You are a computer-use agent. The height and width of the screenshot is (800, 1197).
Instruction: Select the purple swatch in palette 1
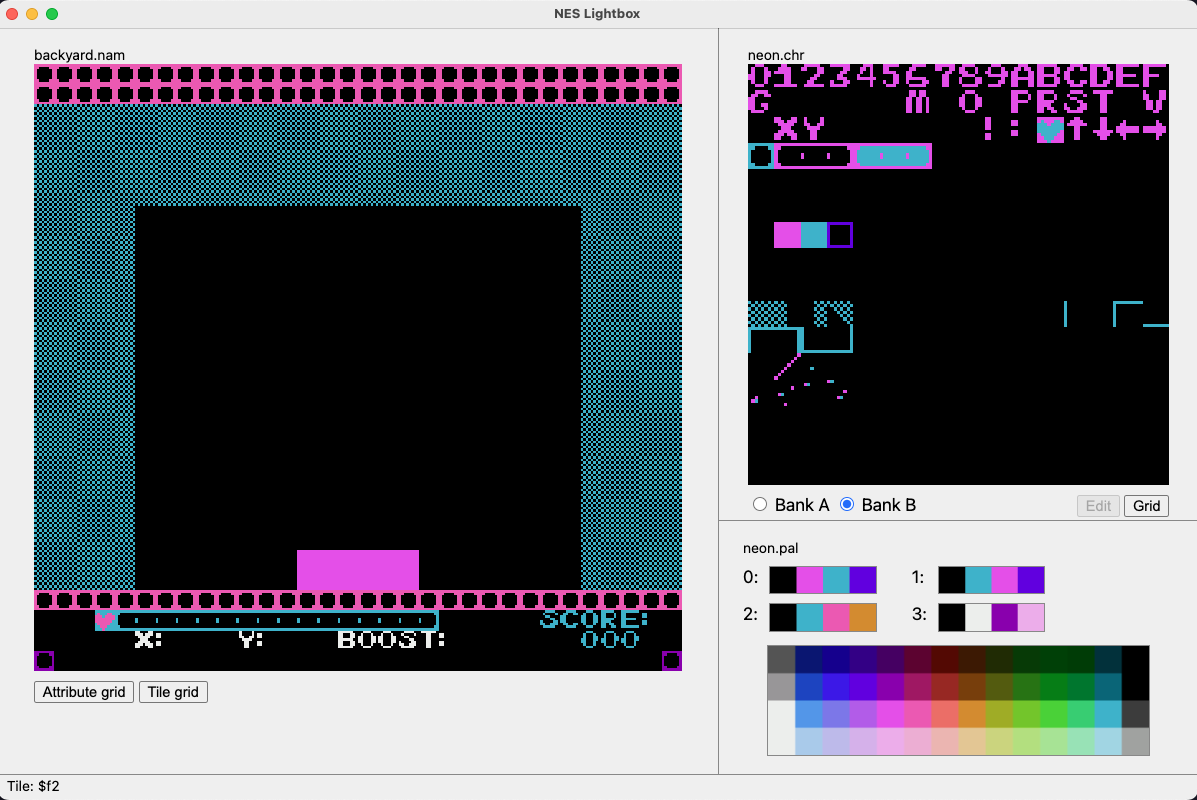click(1031, 580)
